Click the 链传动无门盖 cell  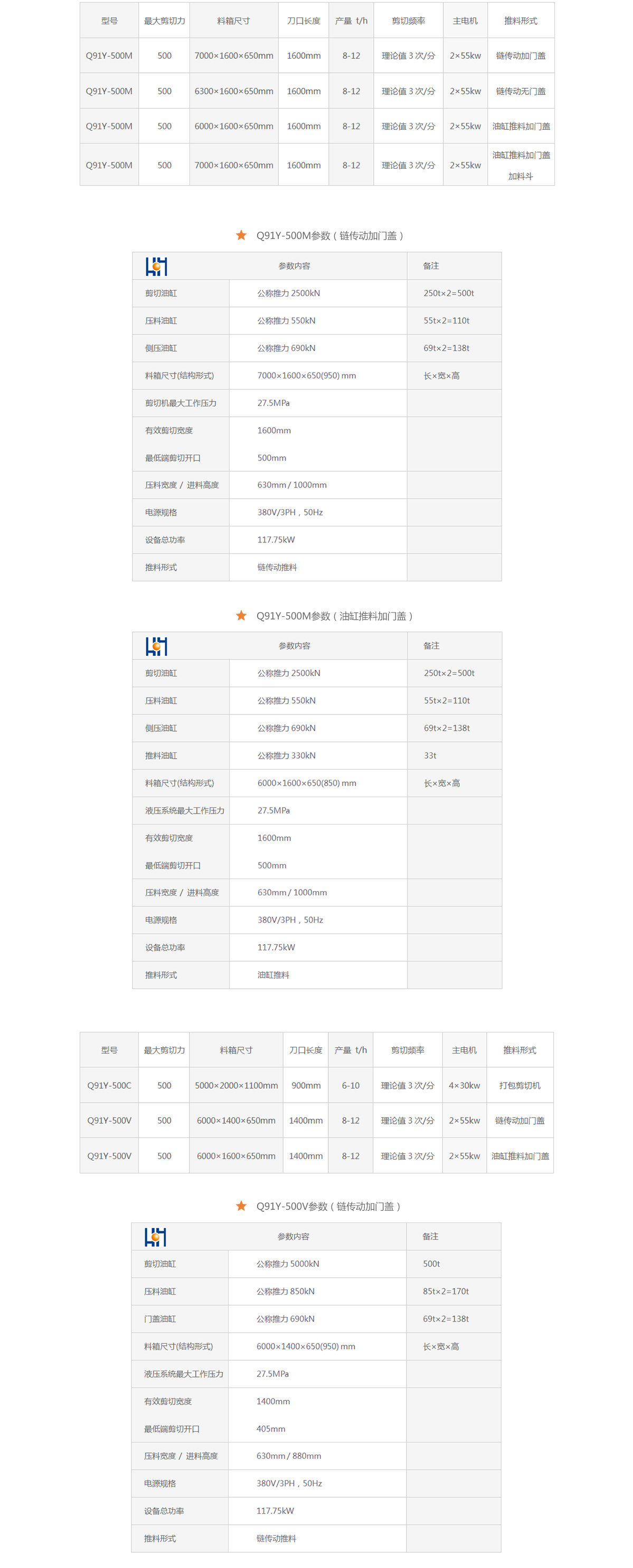coord(521,91)
